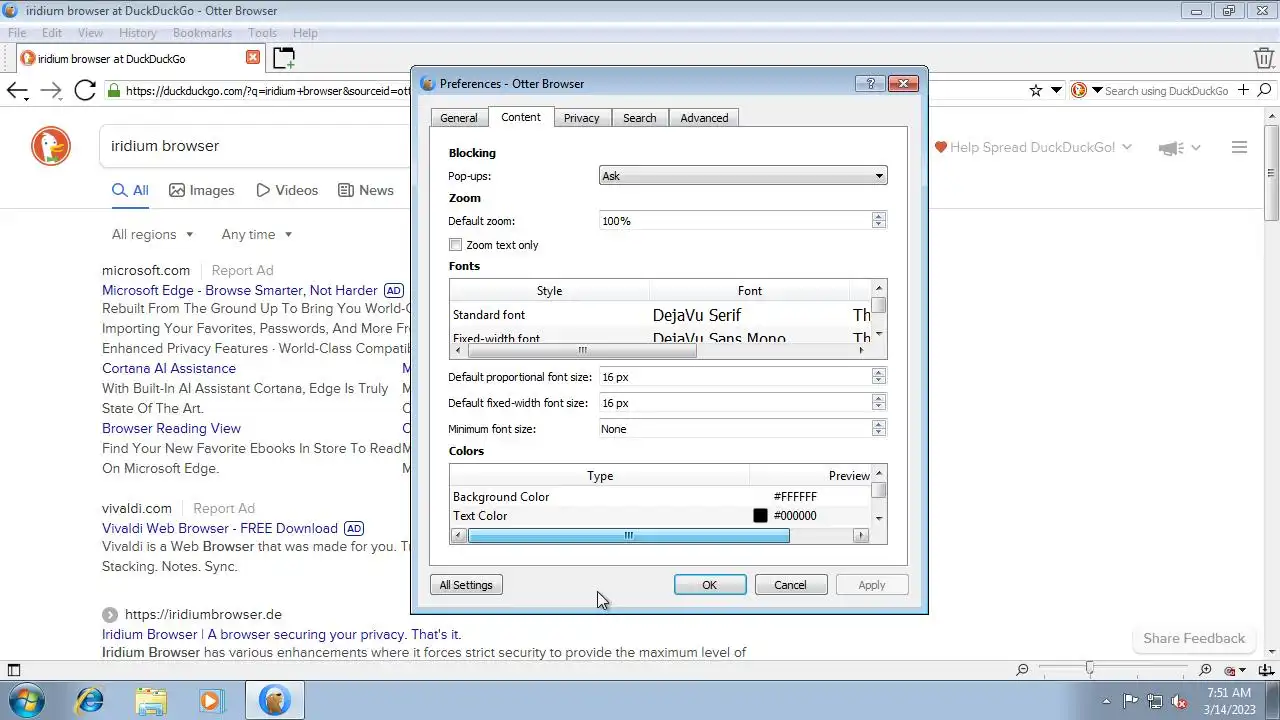
Task: Switch to the Advanced tab in Preferences
Action: point(704,118)
